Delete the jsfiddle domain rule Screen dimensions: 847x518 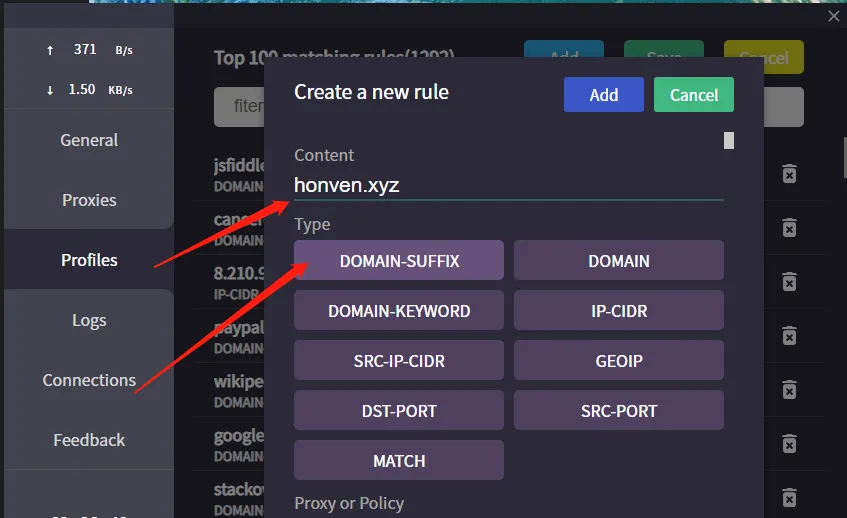click(x=789, y=174)
